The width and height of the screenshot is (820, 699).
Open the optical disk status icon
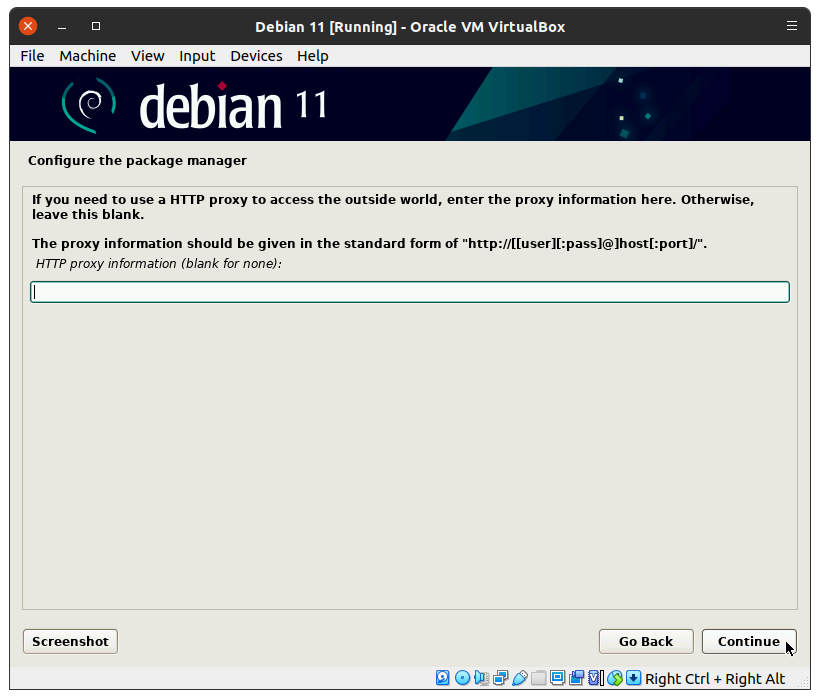click(x=462, y=678)
